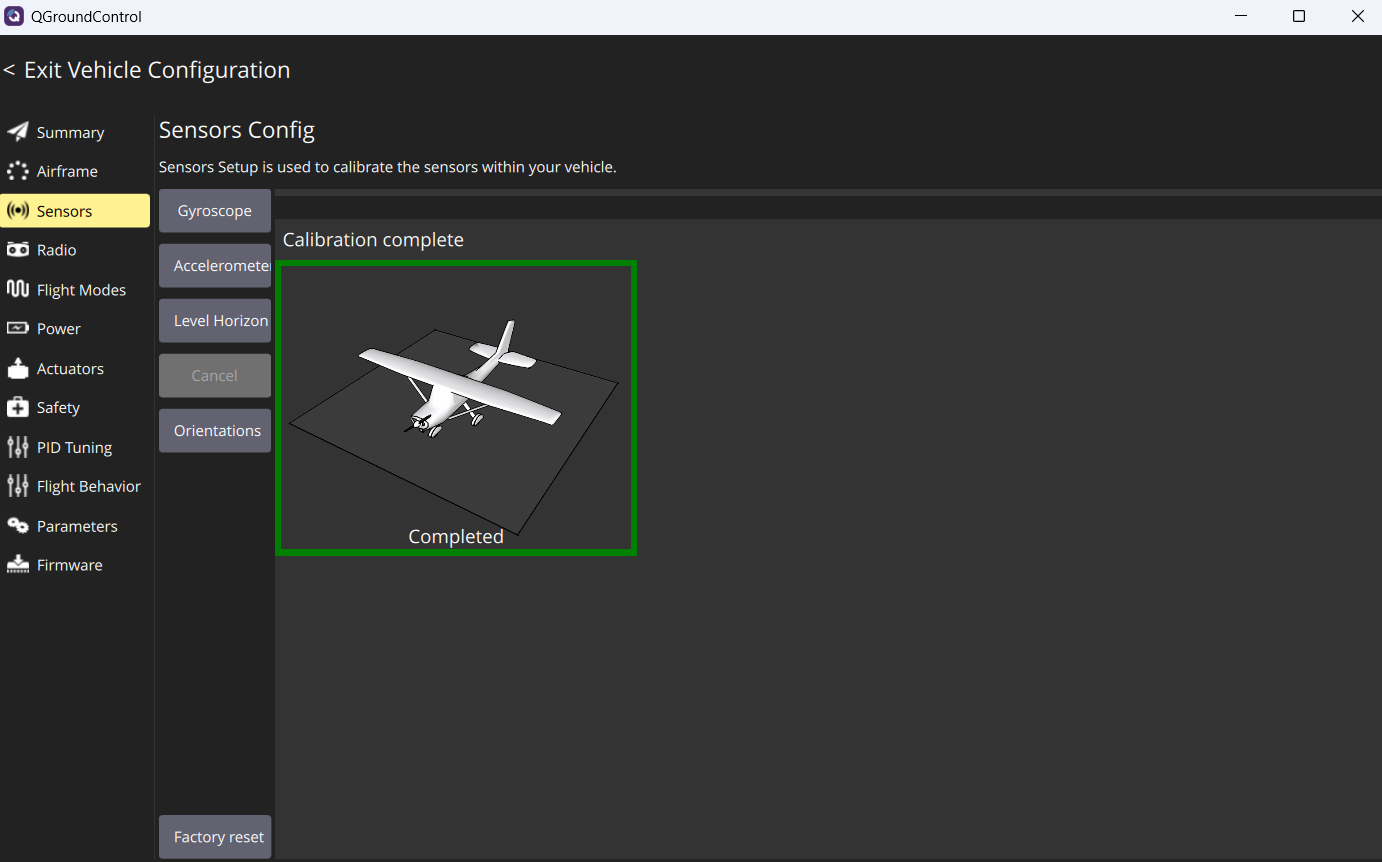Open the Orientations settings button
The height and width of the screenshot is (862, 1382).
pos(215,431)
